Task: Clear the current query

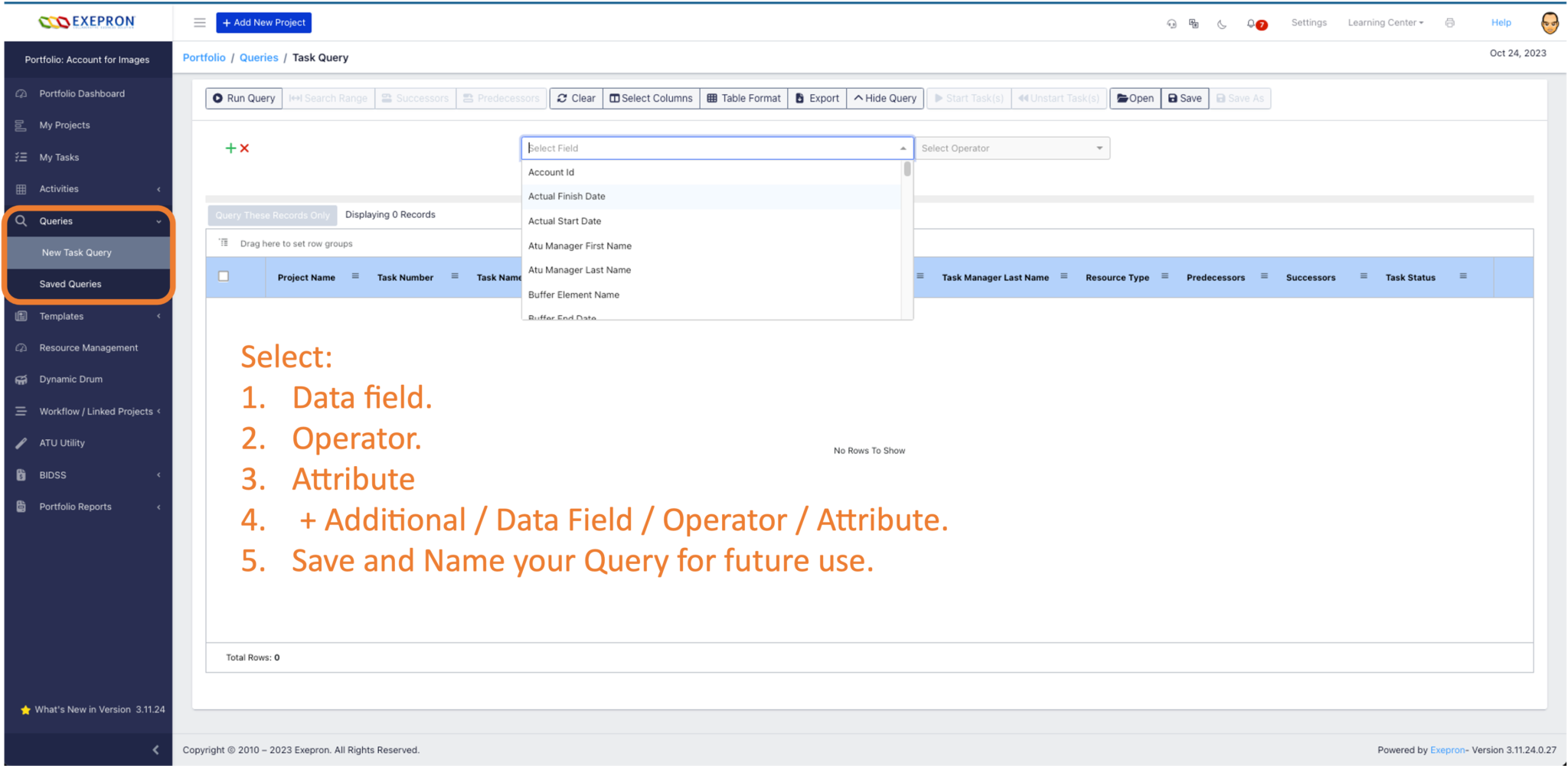Action: coord(576,98)
